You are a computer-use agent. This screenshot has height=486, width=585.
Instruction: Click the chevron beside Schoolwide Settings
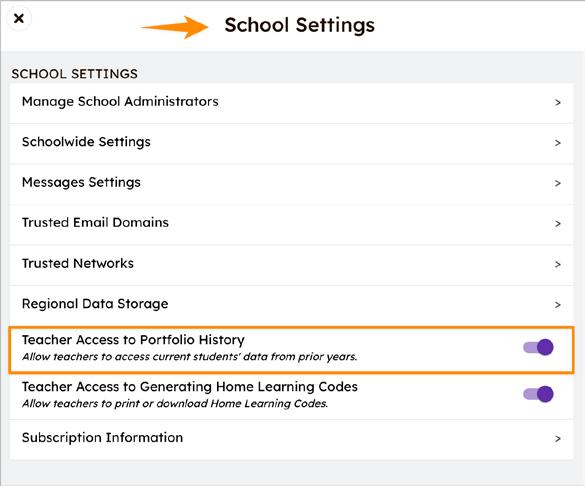tap(557, 143)
